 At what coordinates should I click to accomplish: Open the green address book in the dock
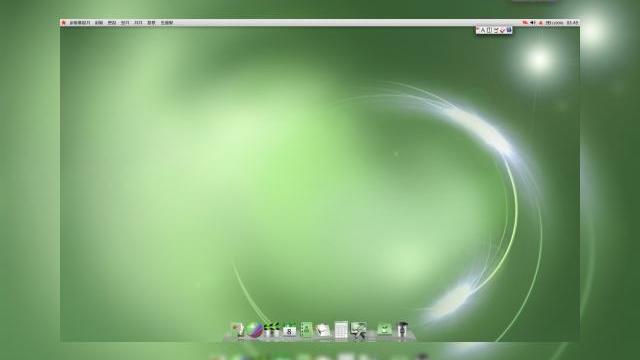tap(306, 330)
